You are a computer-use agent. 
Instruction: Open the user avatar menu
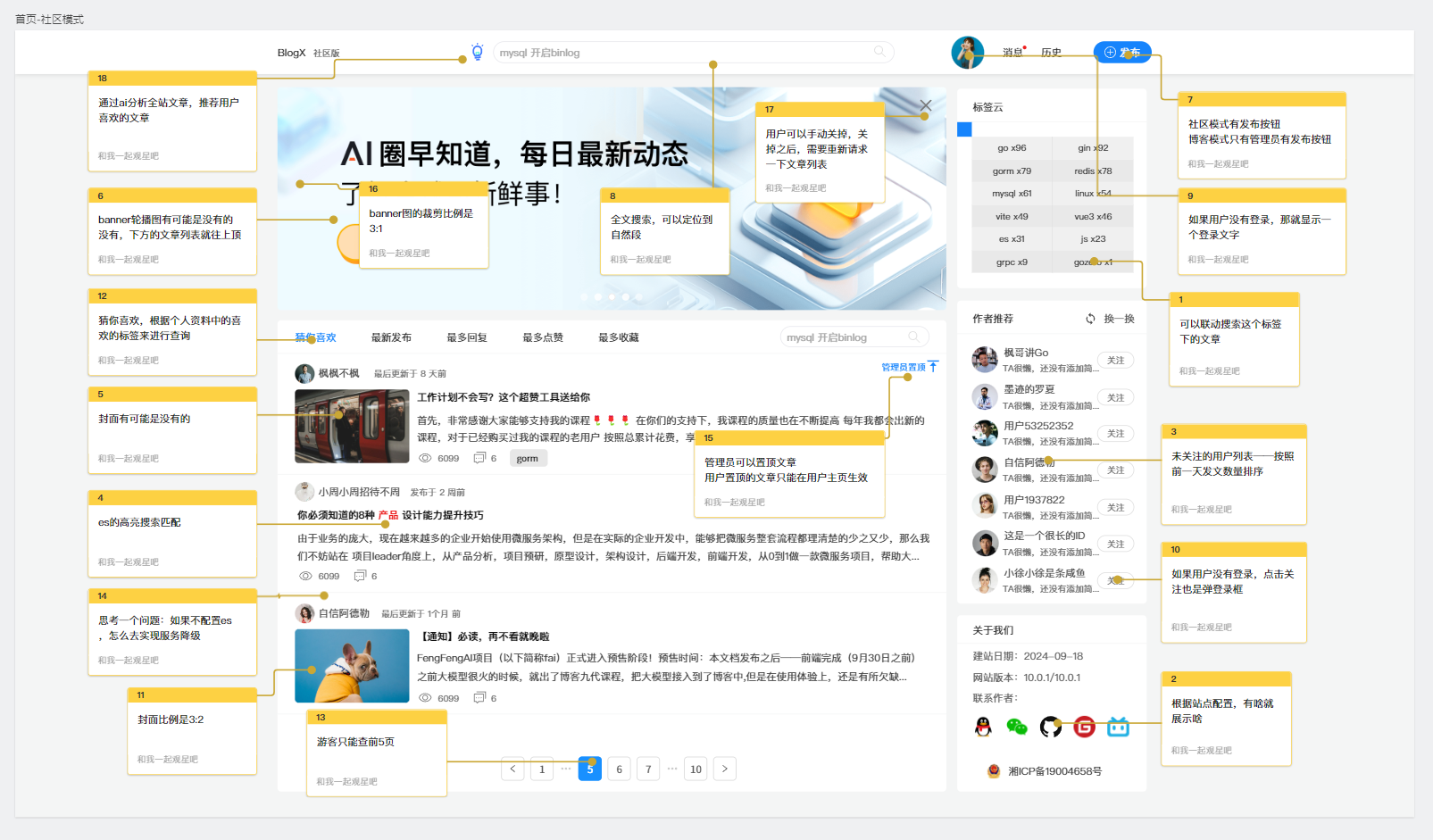(x=967, y=53)
